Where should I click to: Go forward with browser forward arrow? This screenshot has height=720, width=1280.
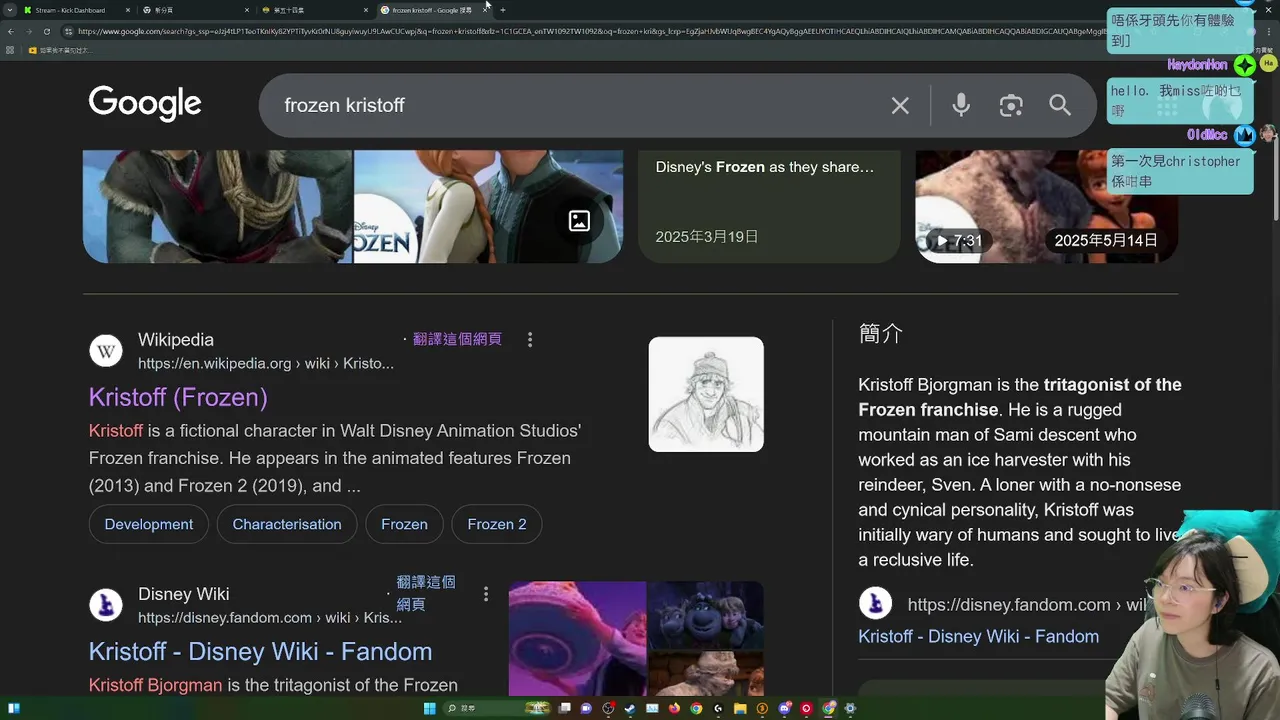tap(28, 31)
